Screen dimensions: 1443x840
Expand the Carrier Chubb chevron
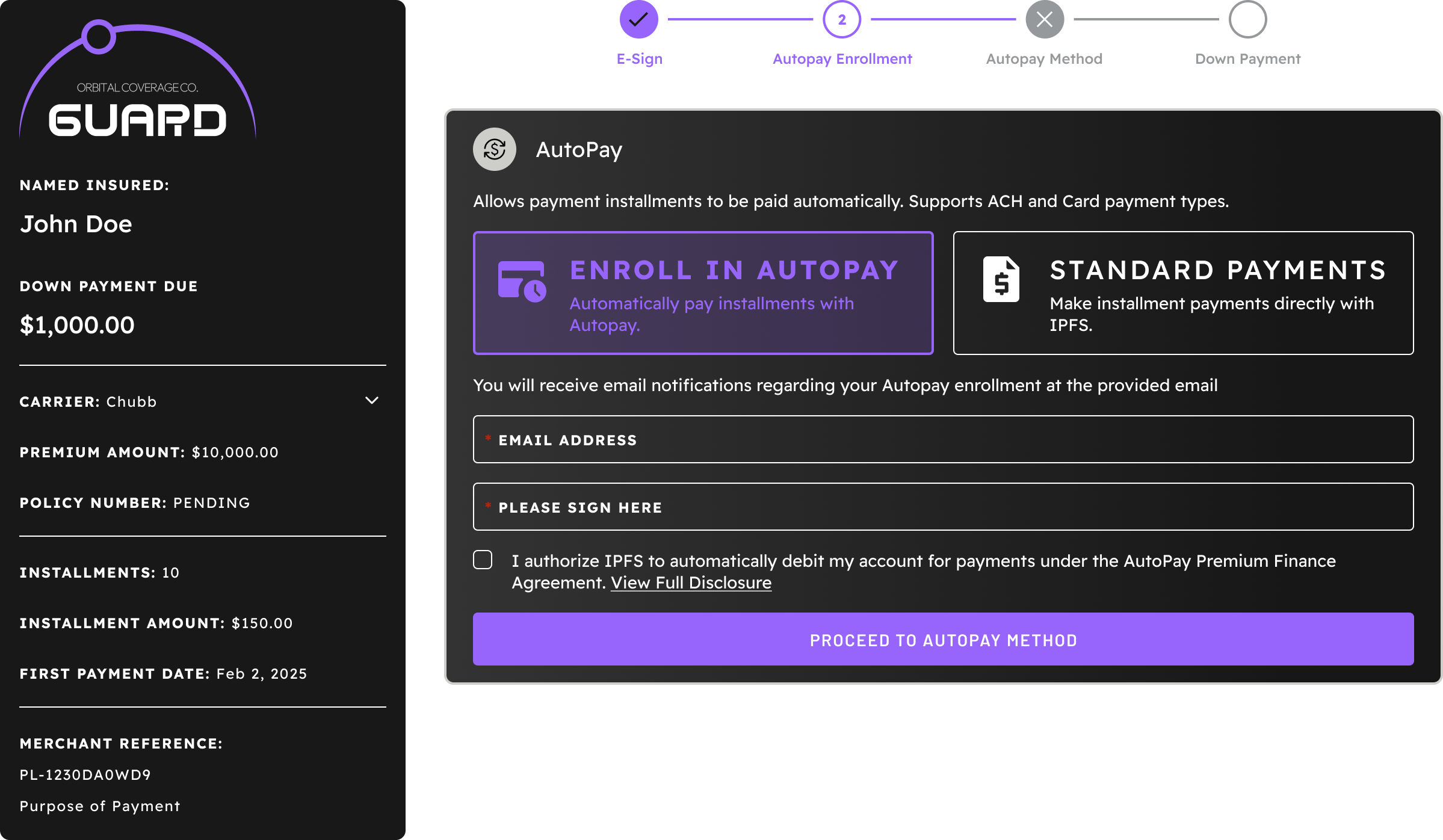pos(372,401)
